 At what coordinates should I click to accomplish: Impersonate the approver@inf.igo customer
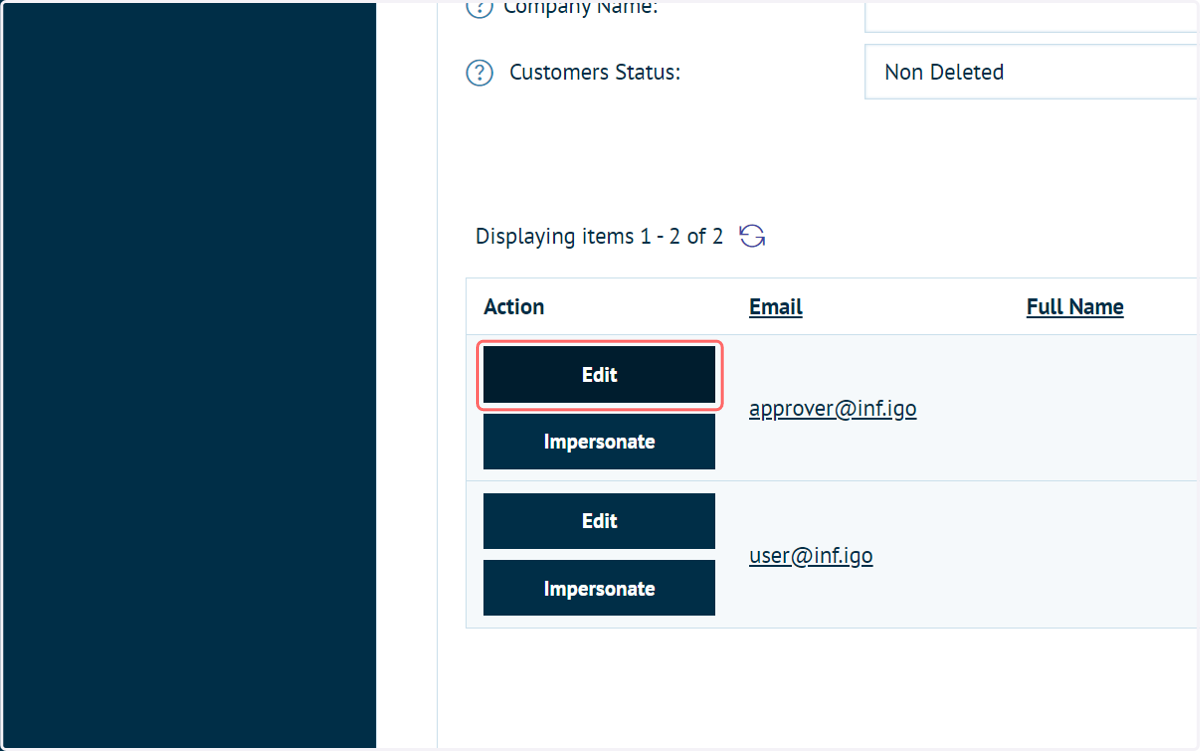[599, 442]
